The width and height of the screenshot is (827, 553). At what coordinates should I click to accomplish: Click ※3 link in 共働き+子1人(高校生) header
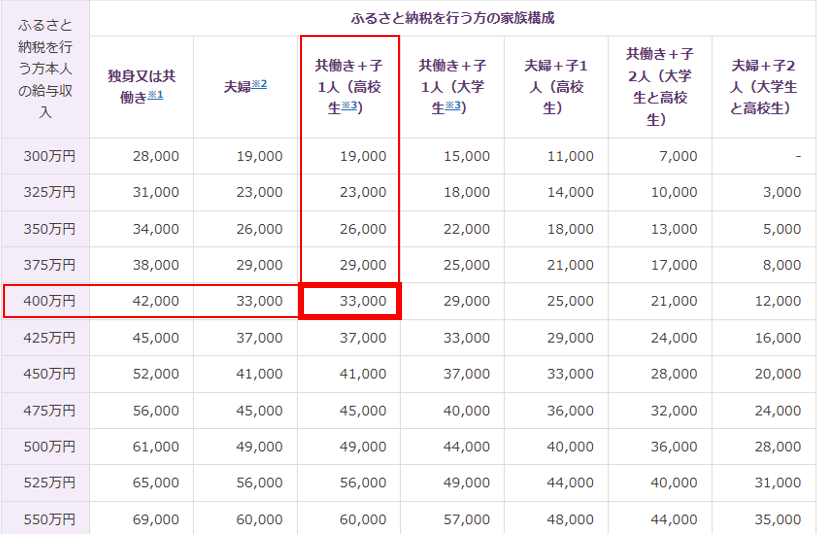click(348, 106)
